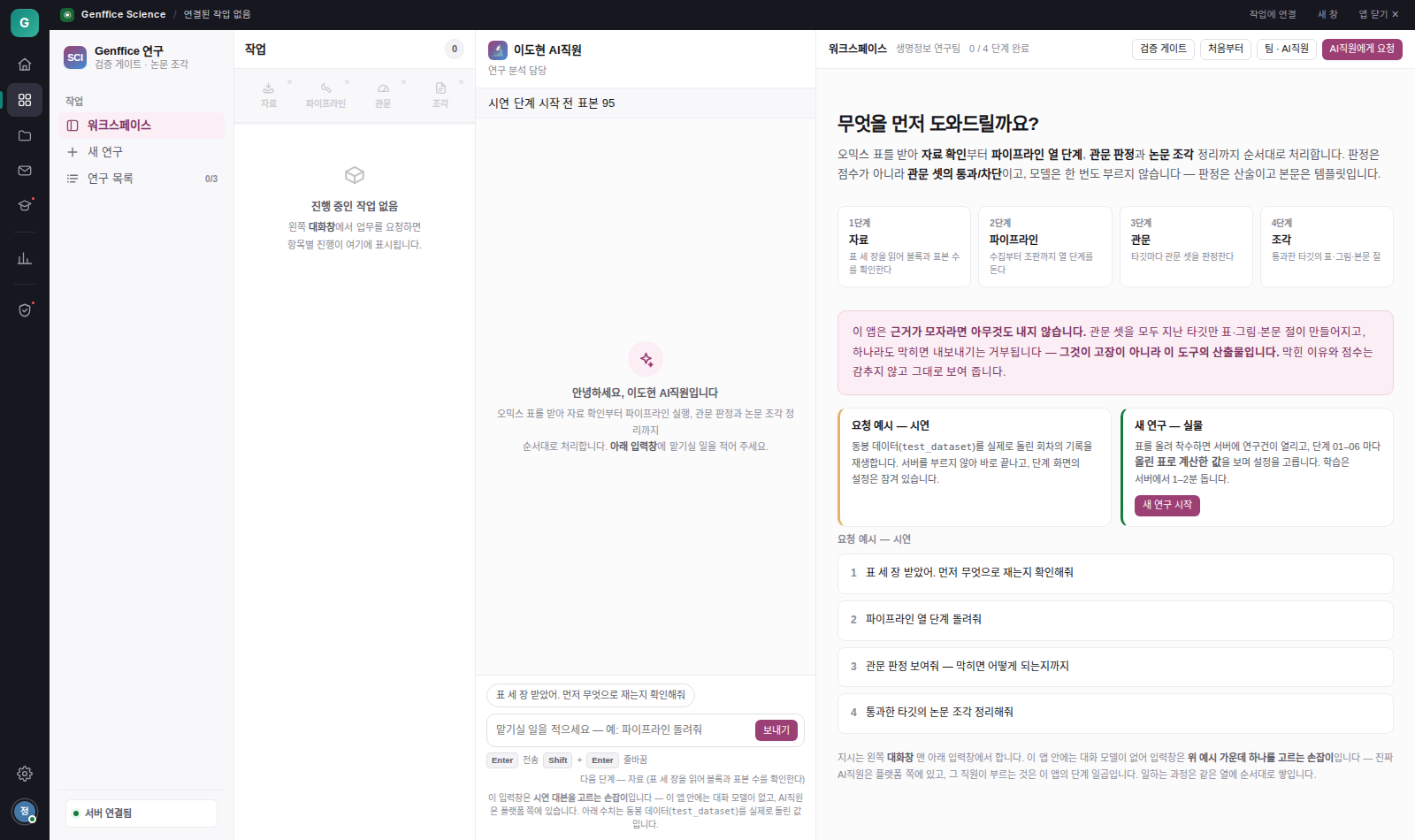Click the 보내기 send button
The width and height of the screenshot is (1415, 840).
coord(776,730)
